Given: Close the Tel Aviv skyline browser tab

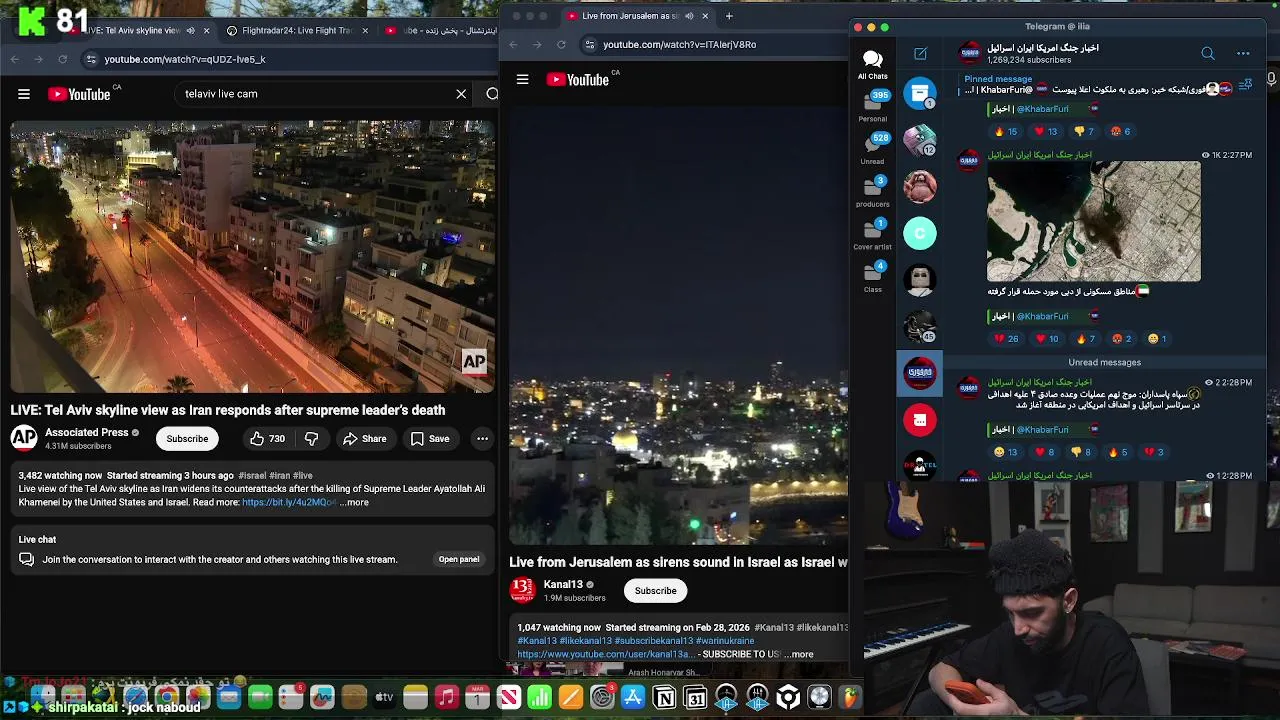Looking at the screenshot, I should click(x=207, y=31).
